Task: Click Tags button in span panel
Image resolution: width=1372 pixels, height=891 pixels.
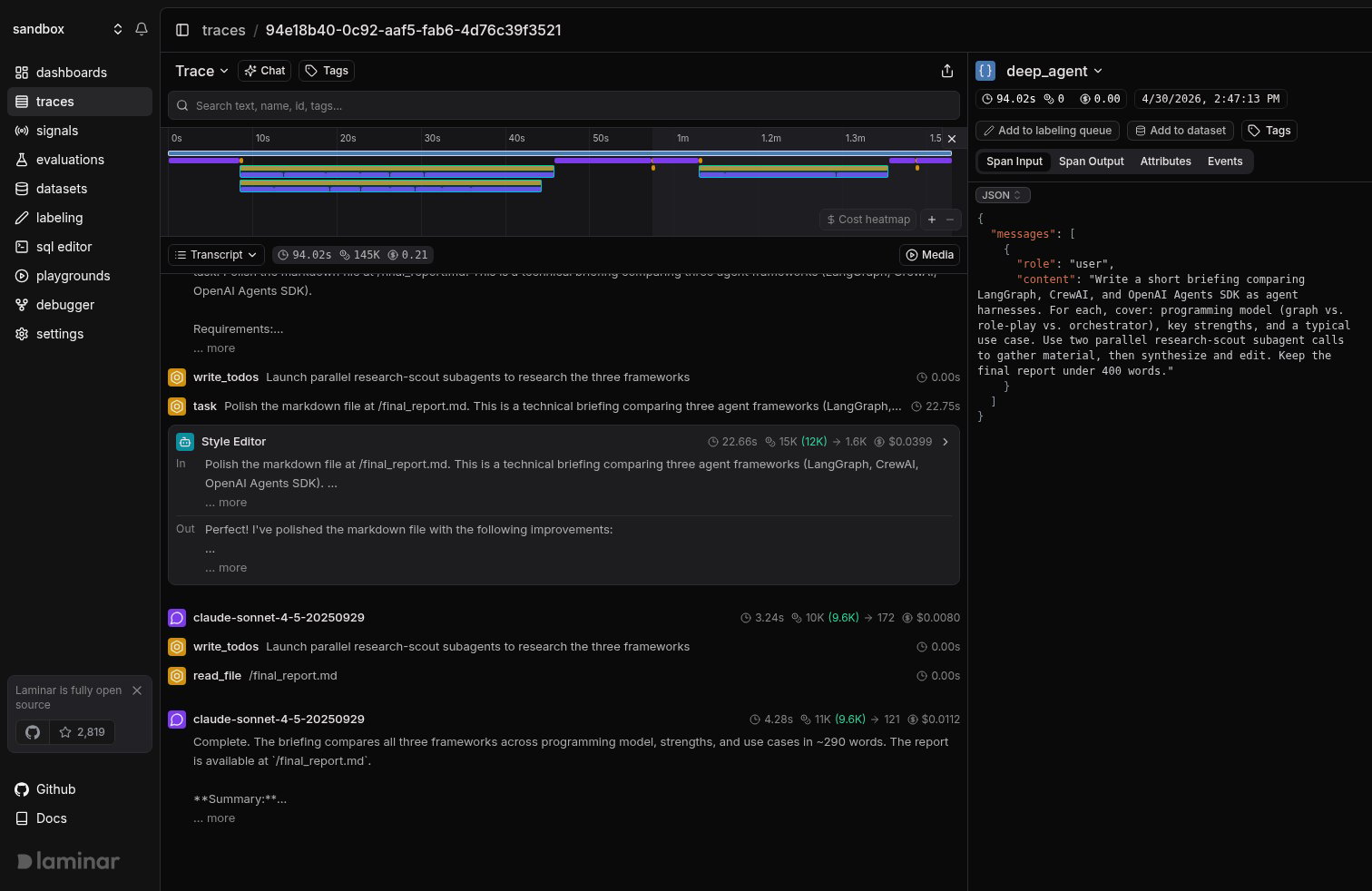Action: (1269, 131)
